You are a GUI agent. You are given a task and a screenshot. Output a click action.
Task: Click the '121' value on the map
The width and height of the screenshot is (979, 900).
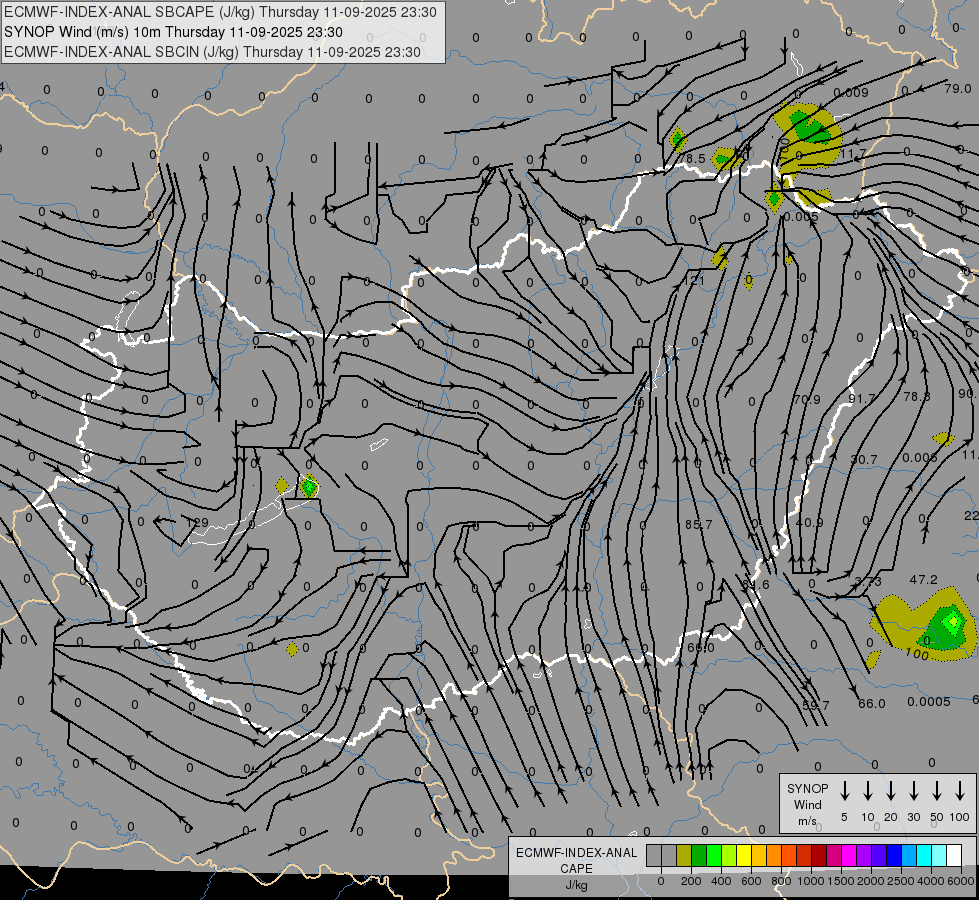694,281
